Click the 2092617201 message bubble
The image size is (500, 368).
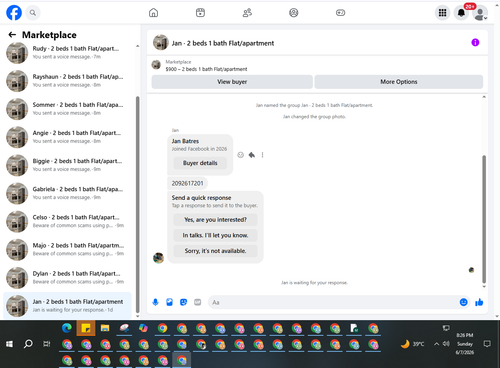187,183
